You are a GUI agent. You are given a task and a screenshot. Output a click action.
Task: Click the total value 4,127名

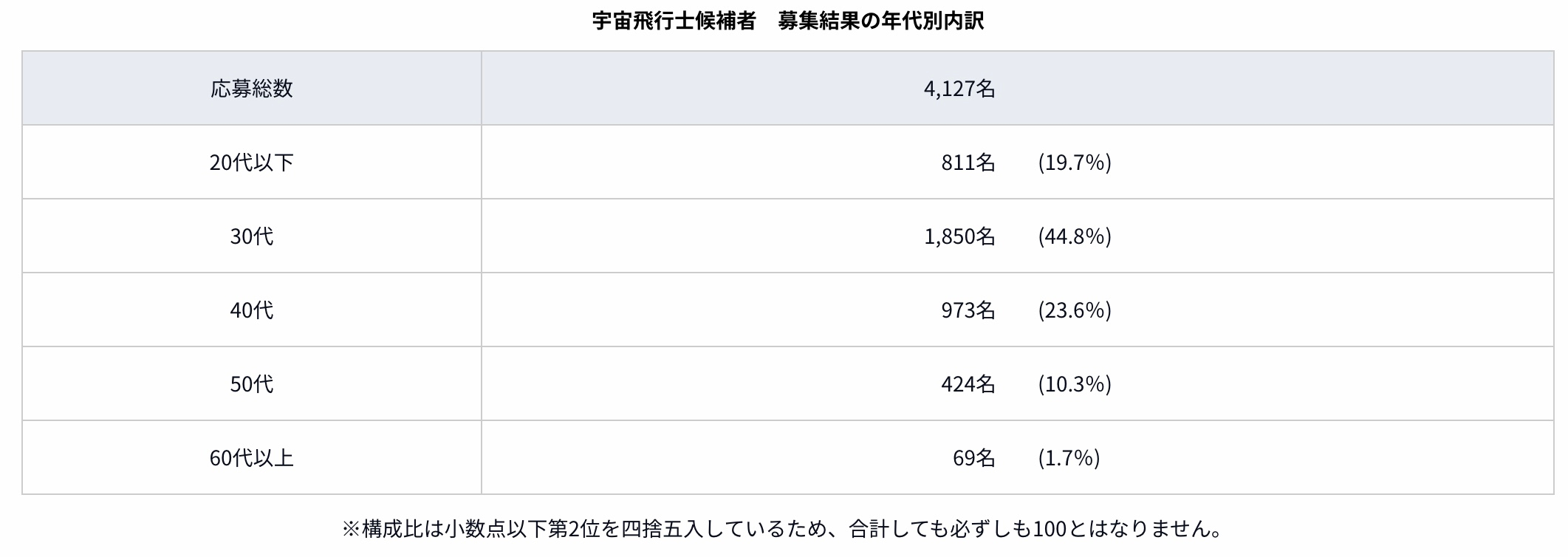[959, 89]
